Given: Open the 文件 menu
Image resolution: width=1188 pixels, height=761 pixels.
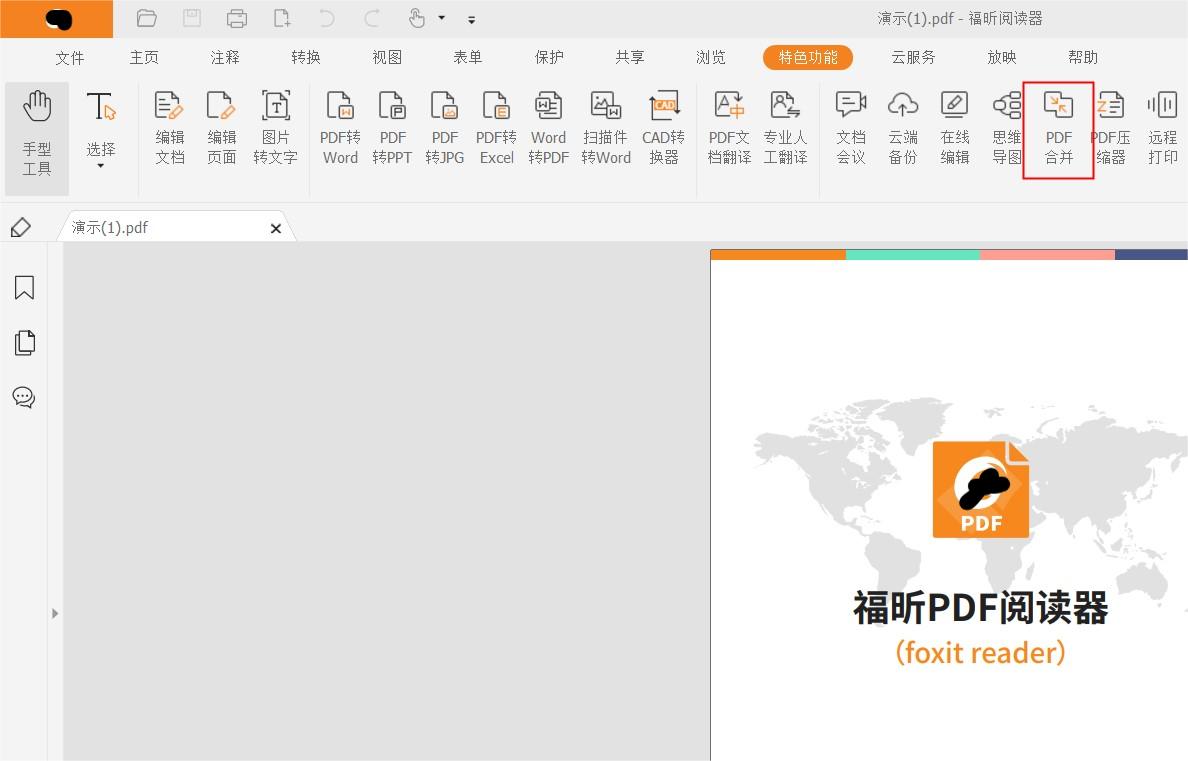Looking at the screenshot, I should click(x=69, y=57).
